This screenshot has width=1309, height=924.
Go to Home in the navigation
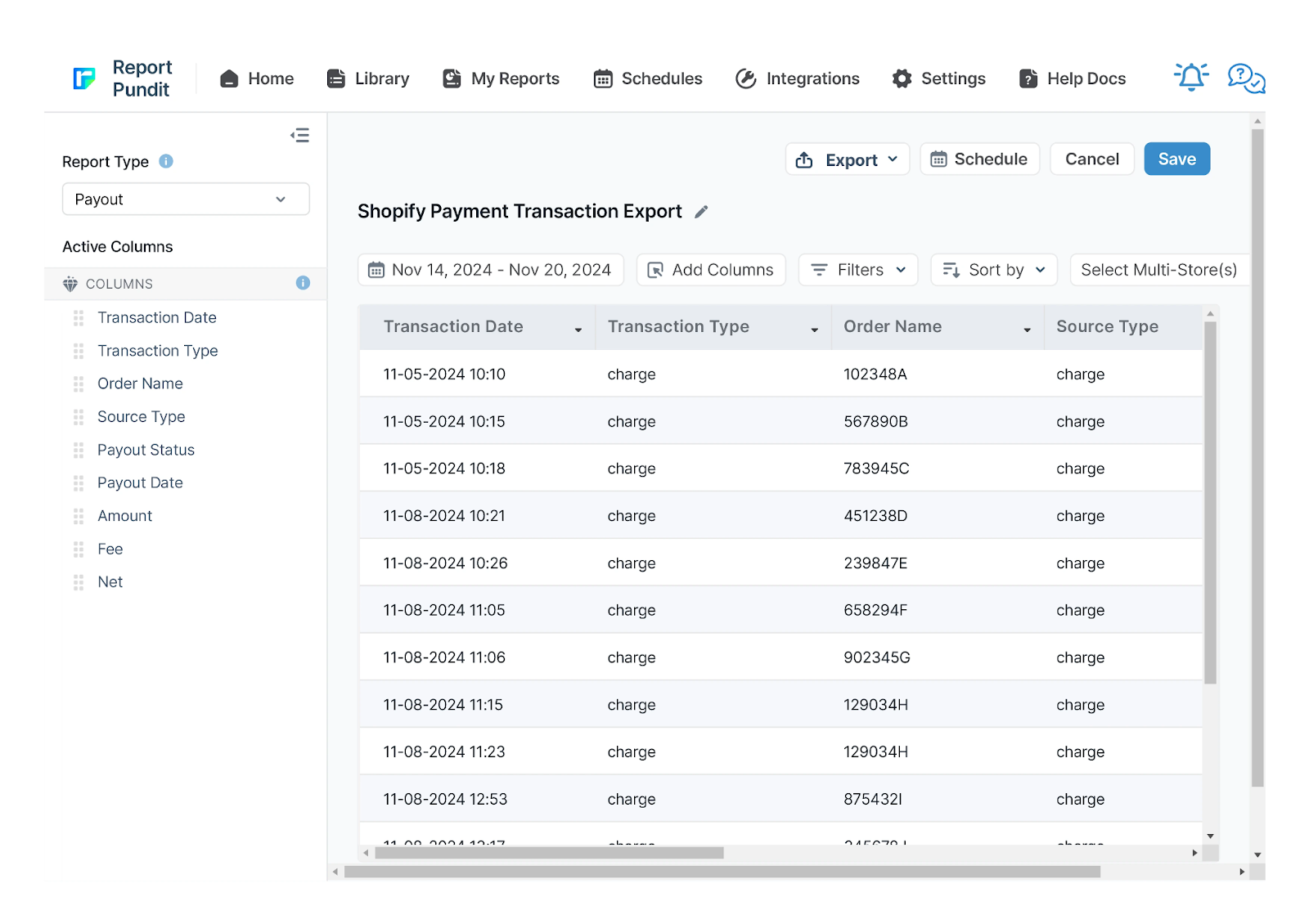point(257,78)
